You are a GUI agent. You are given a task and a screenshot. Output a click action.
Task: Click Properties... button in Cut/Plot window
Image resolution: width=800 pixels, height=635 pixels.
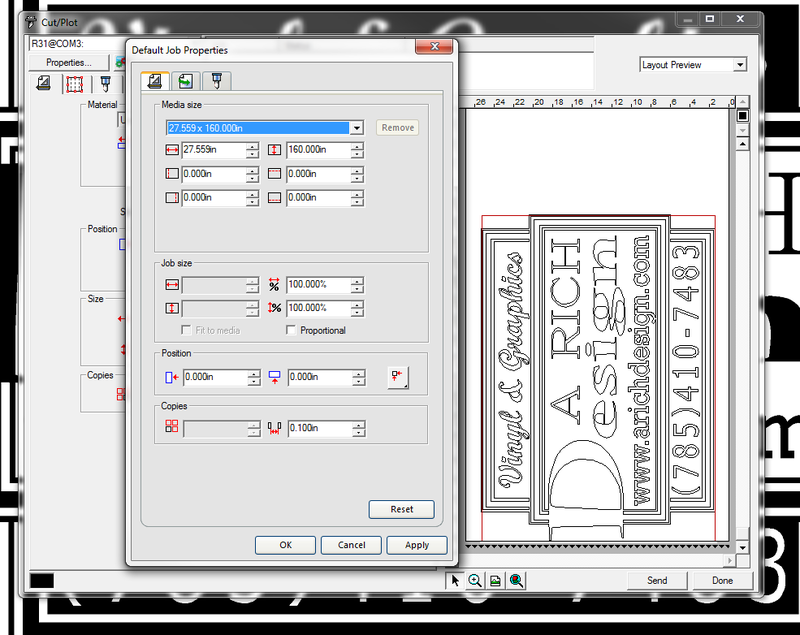(69, 62)
